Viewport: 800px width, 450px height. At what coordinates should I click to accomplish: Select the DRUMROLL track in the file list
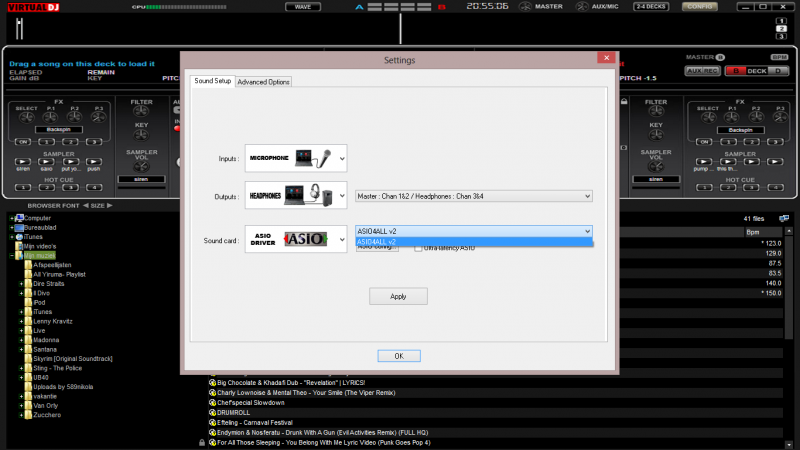point(238,412)
